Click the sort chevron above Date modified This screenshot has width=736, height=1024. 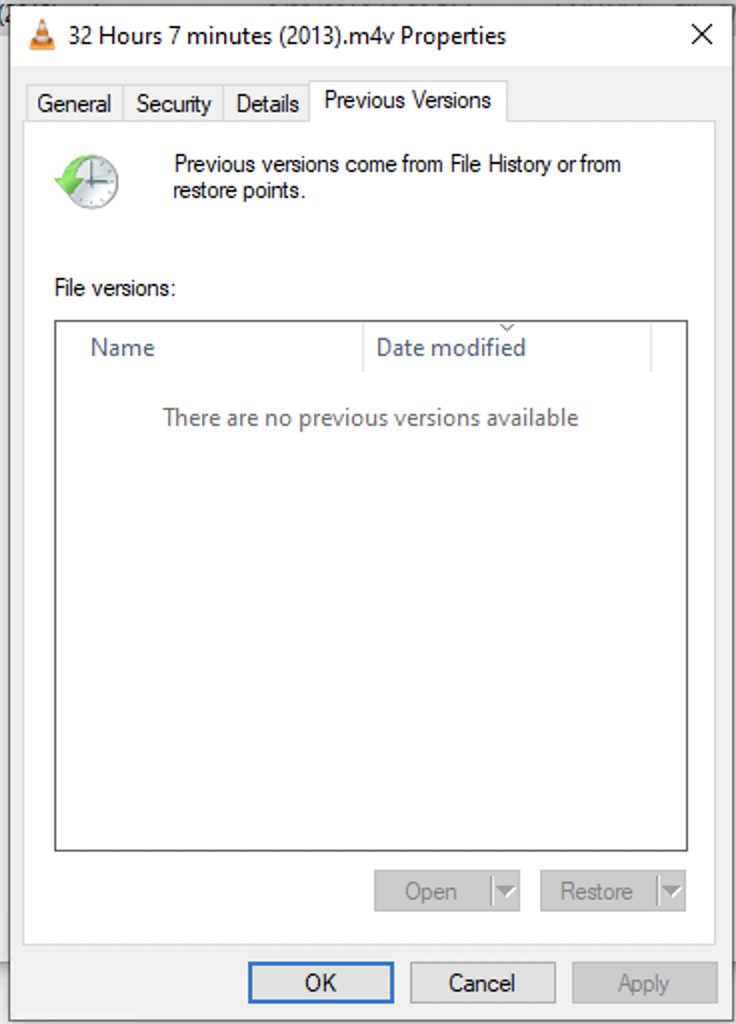(507, 327)
